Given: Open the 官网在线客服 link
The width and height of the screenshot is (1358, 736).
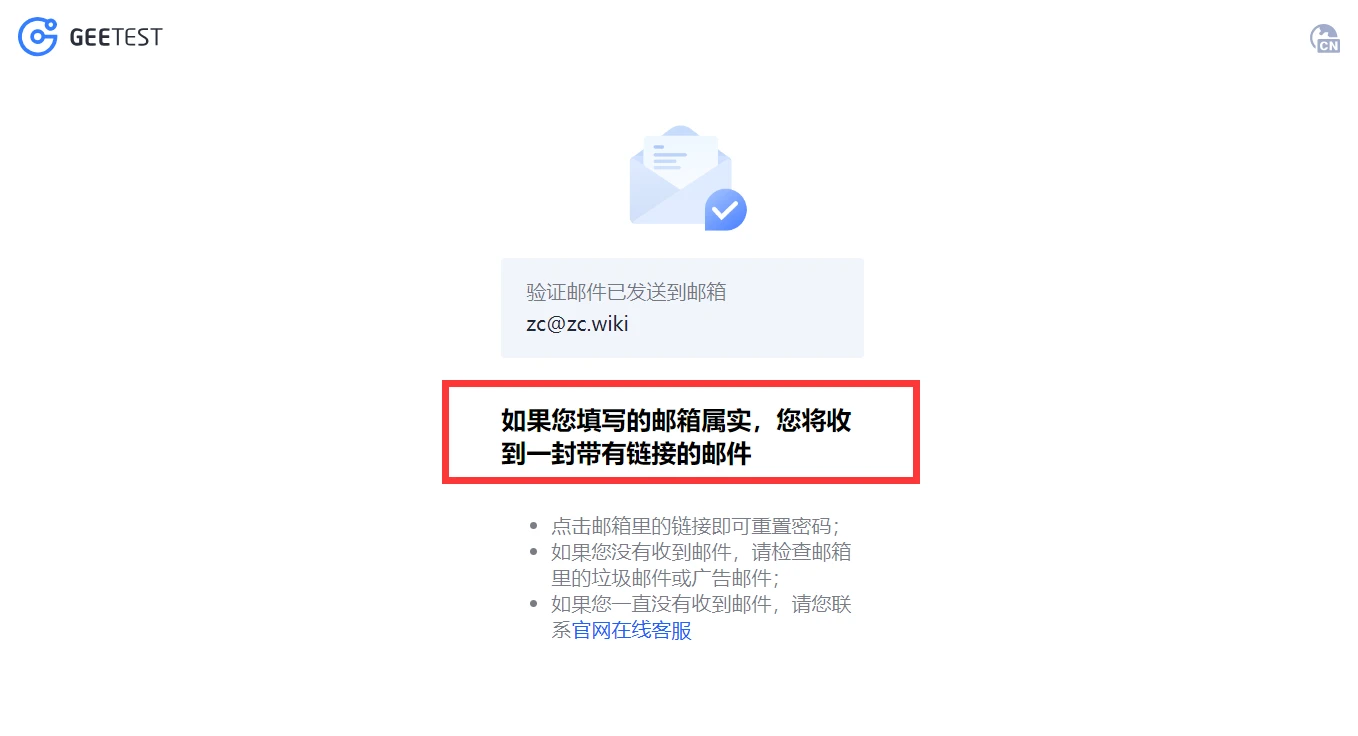Looking at the screenshot, I should (x=632, y=631).
